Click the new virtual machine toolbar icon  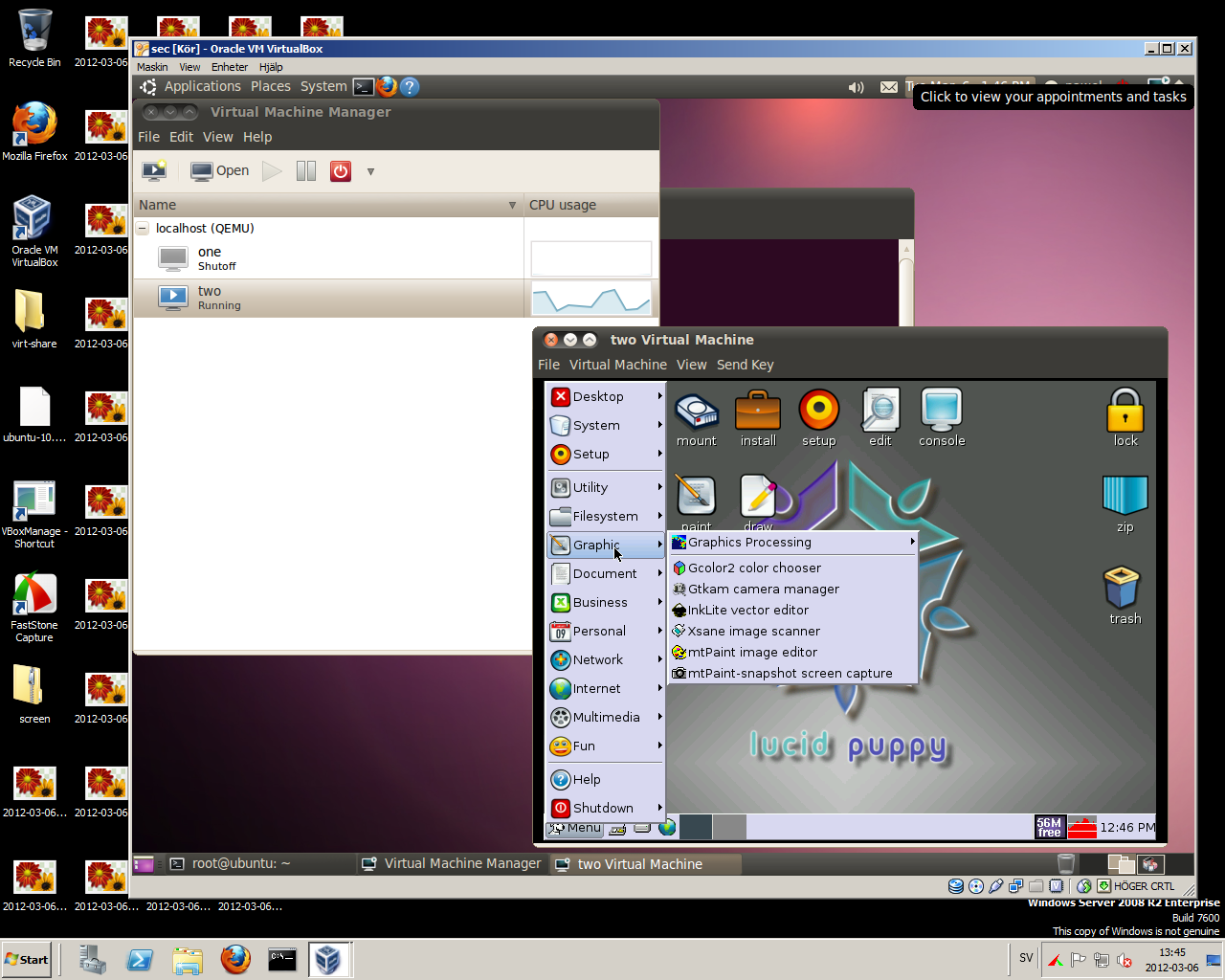click(154, 171)
